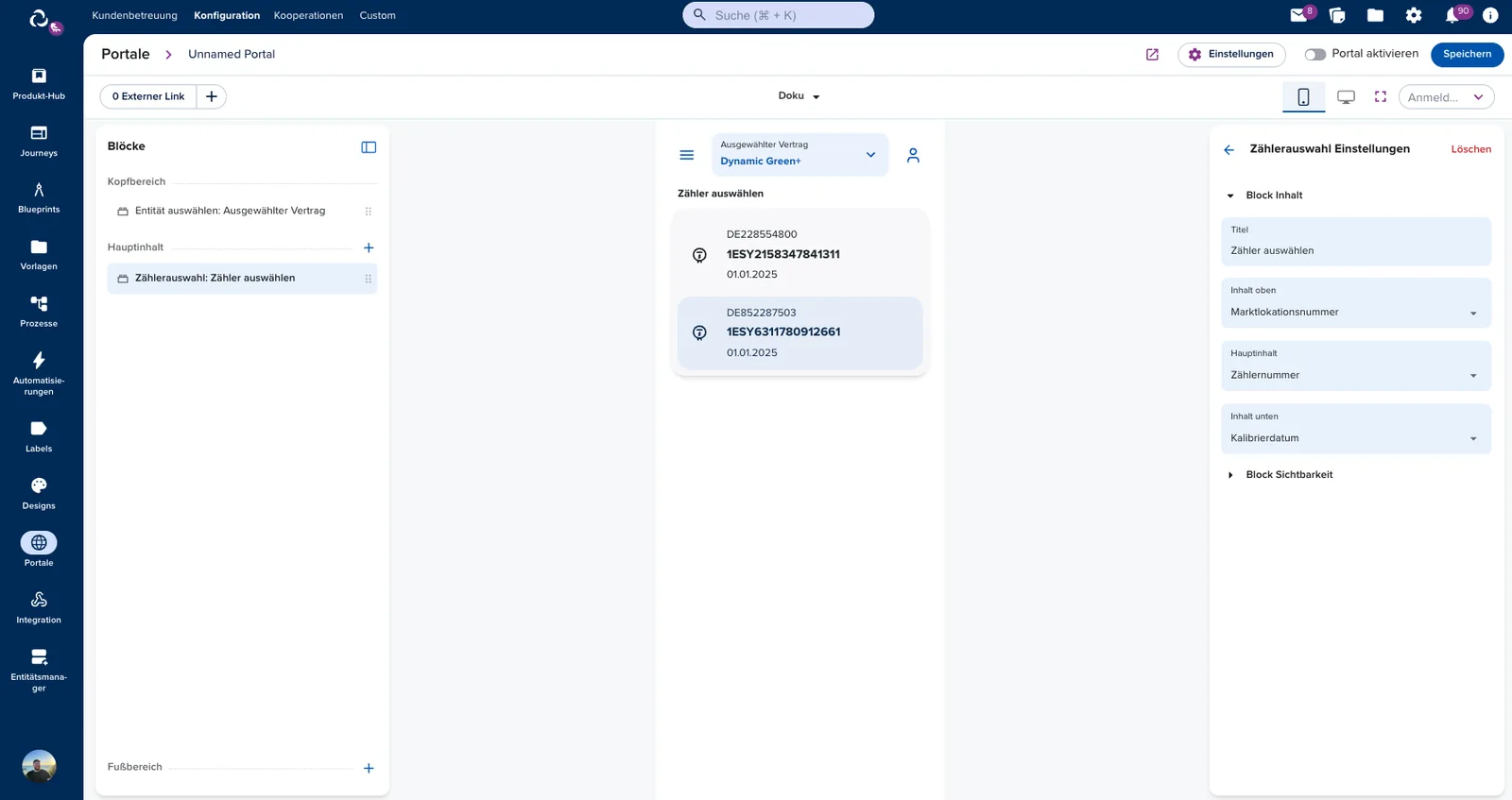Open the Anmeld... dropdown
1512x800 pixels.
(1446, 97)
